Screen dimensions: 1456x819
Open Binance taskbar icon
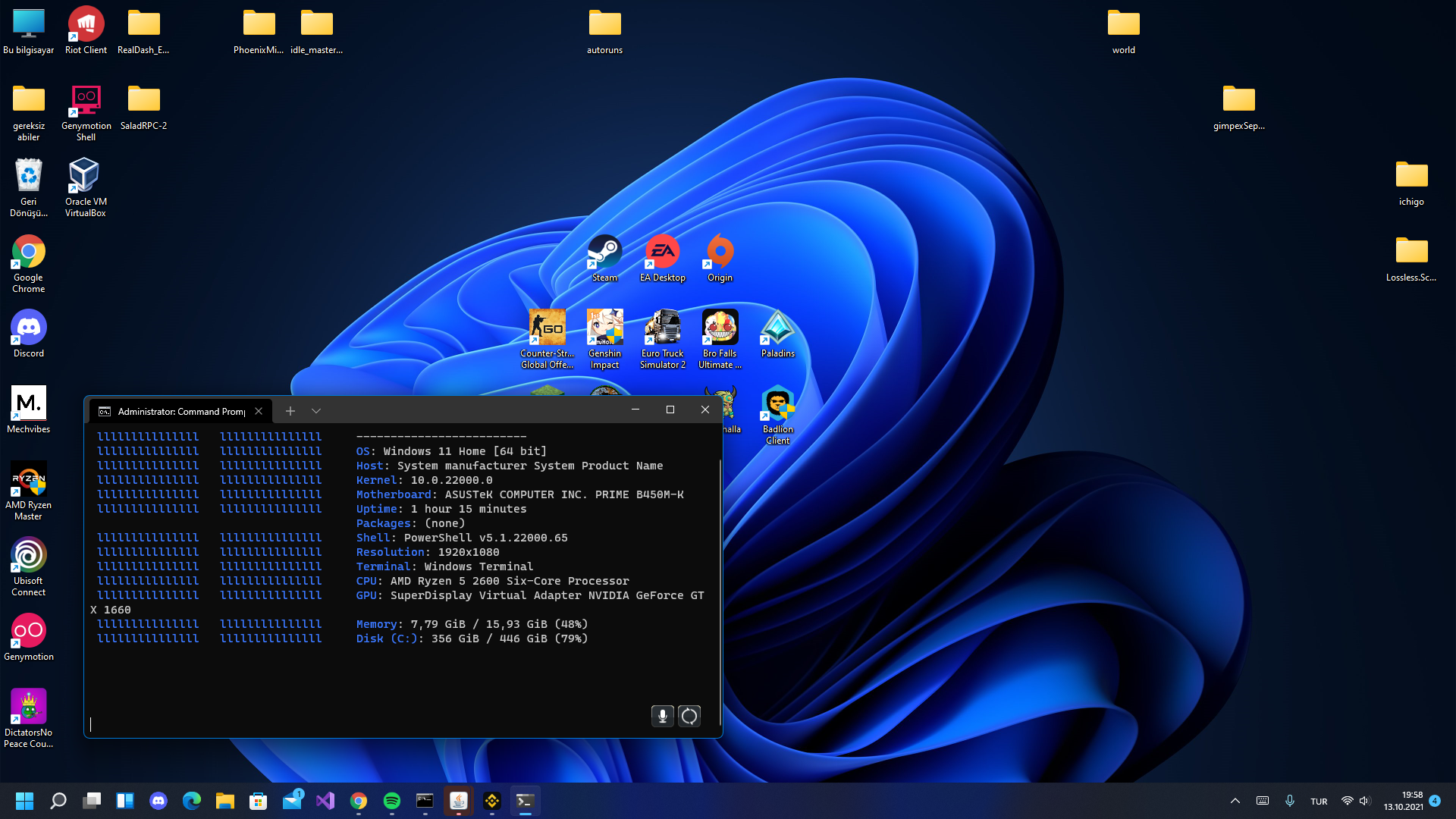(492, 801)
